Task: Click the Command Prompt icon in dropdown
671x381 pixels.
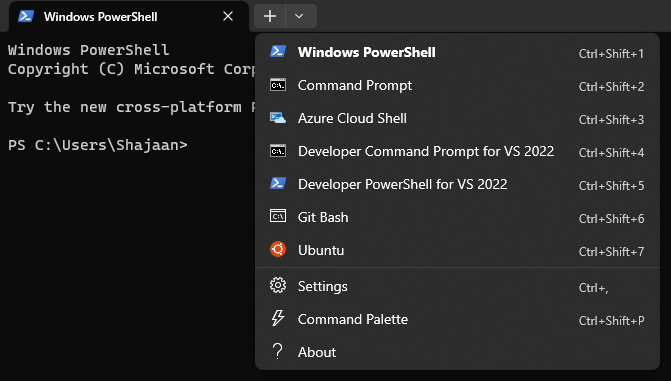Action: click(278, 85)
